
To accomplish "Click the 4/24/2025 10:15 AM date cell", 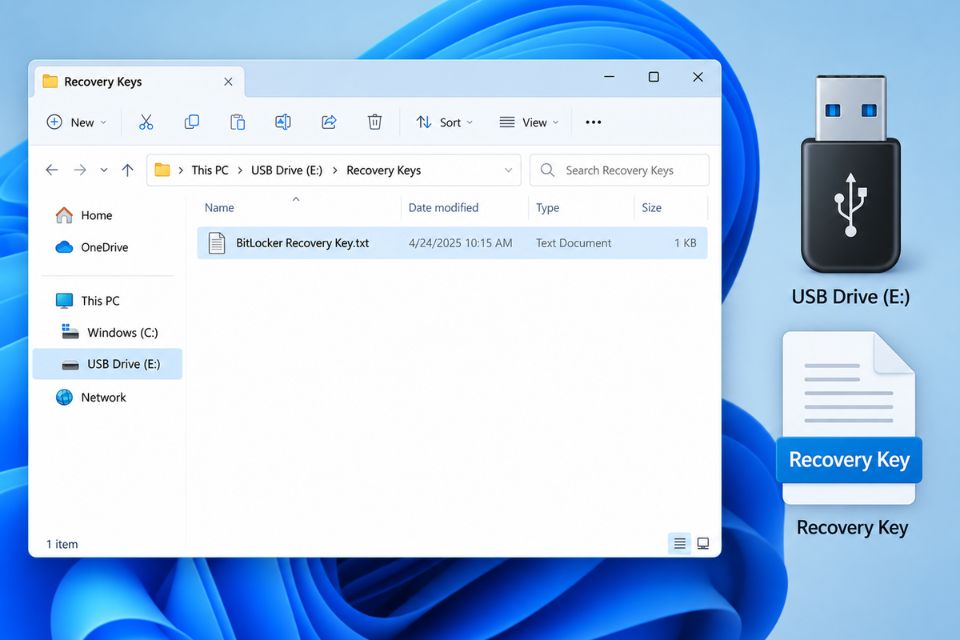I will click(460, 243).
